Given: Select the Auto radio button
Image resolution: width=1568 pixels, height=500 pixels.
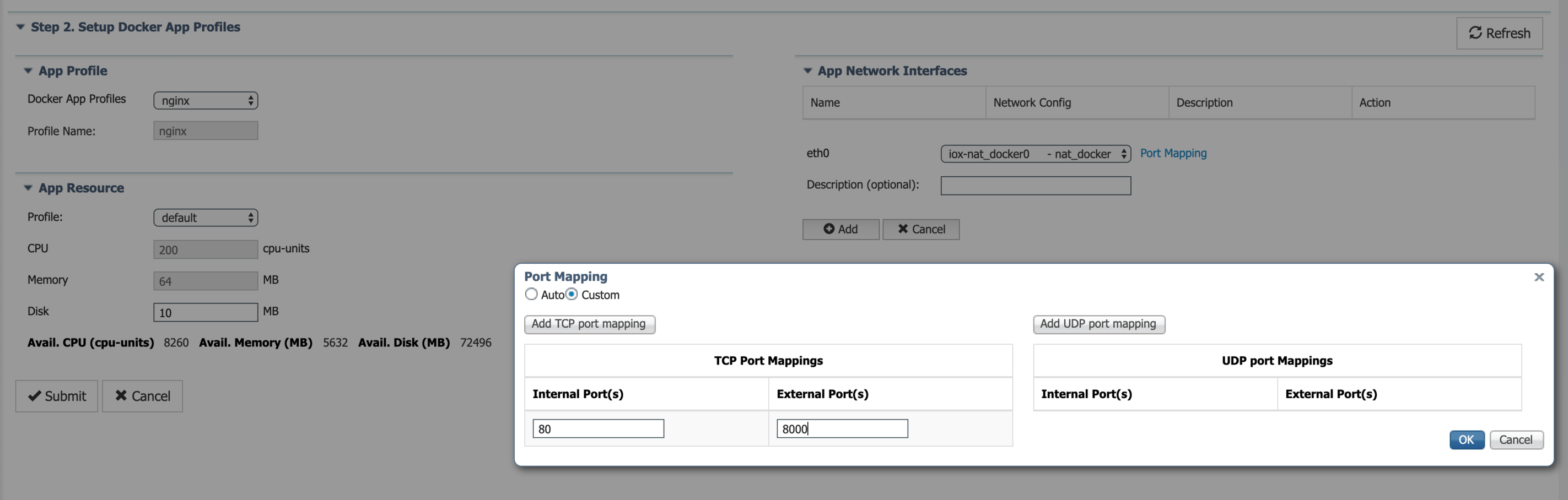Looking at the screenshot, I should click(x=531, y=294).
